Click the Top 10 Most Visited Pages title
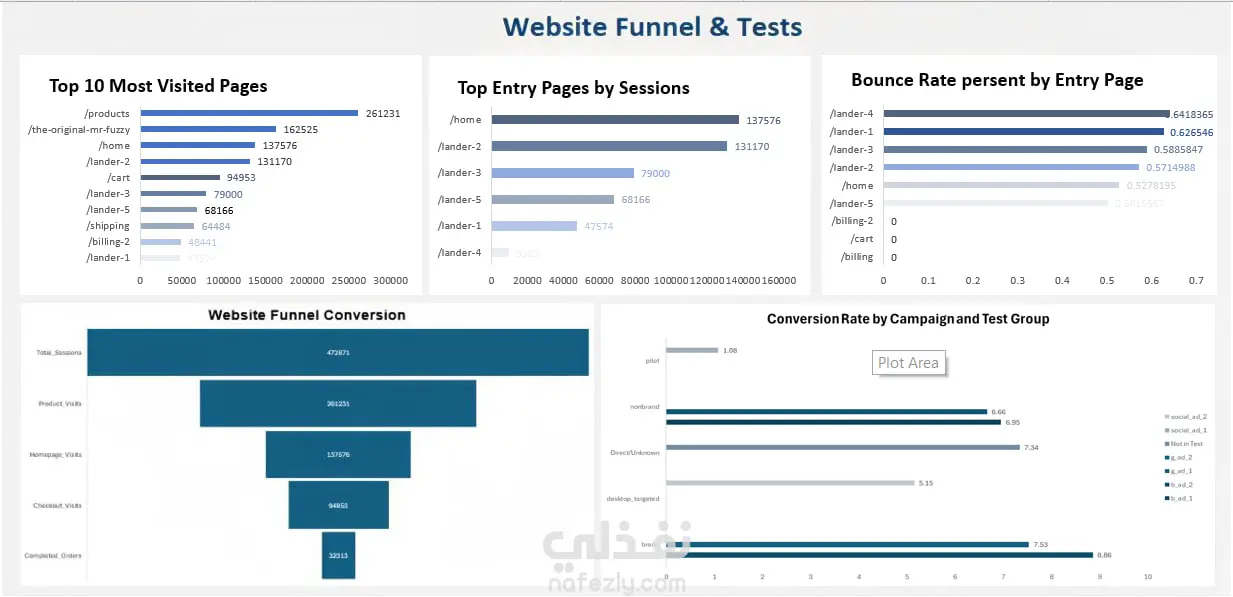Screen dimensions: 1233x597 tap(157, 86)
